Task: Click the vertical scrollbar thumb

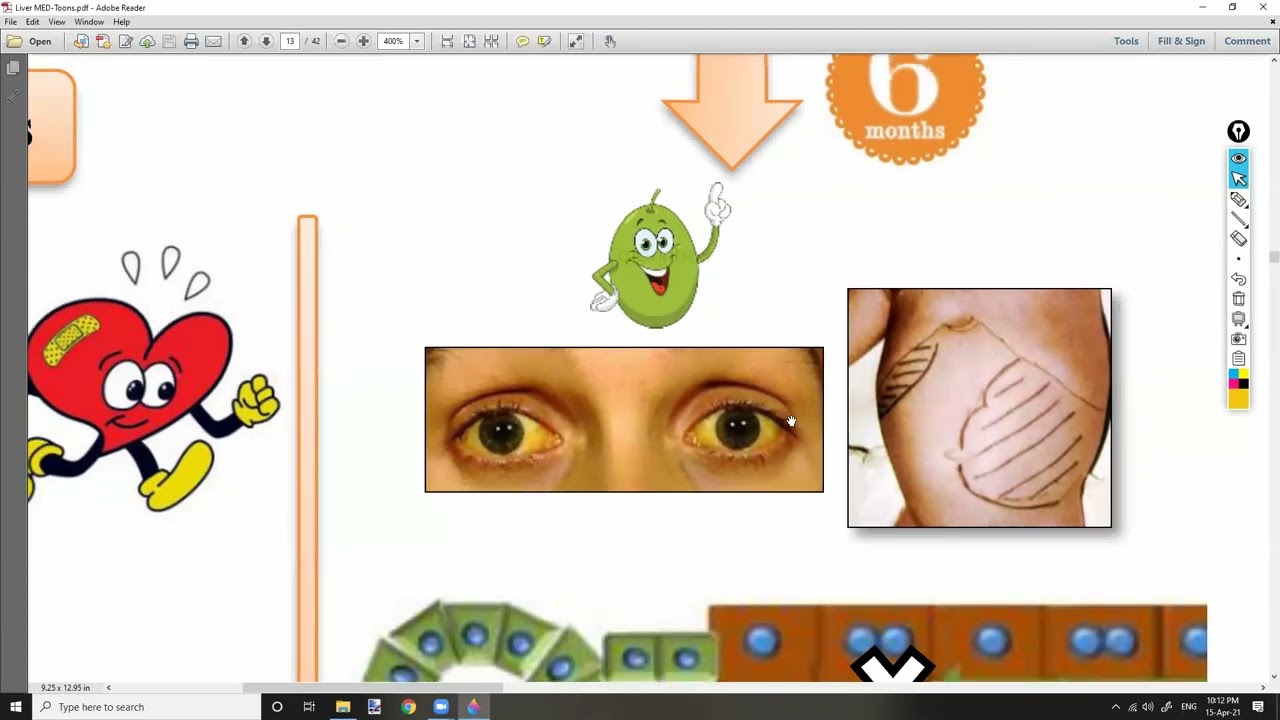Action: [1273, 257]
